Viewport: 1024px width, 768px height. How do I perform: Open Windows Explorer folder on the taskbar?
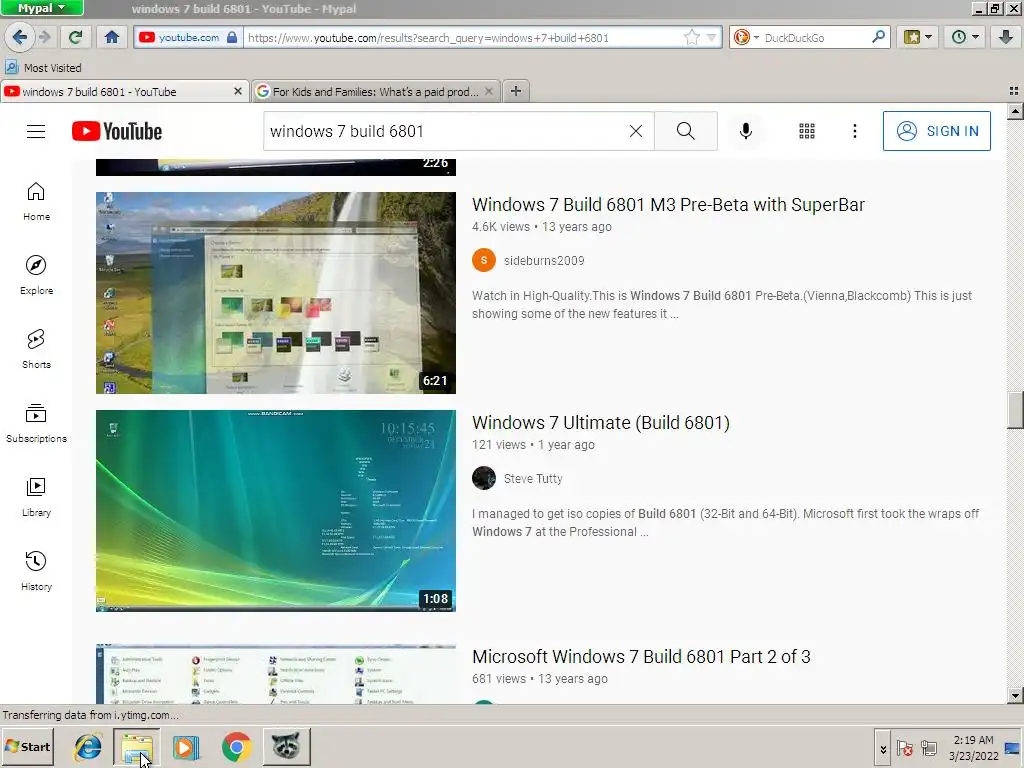[136, 746]
